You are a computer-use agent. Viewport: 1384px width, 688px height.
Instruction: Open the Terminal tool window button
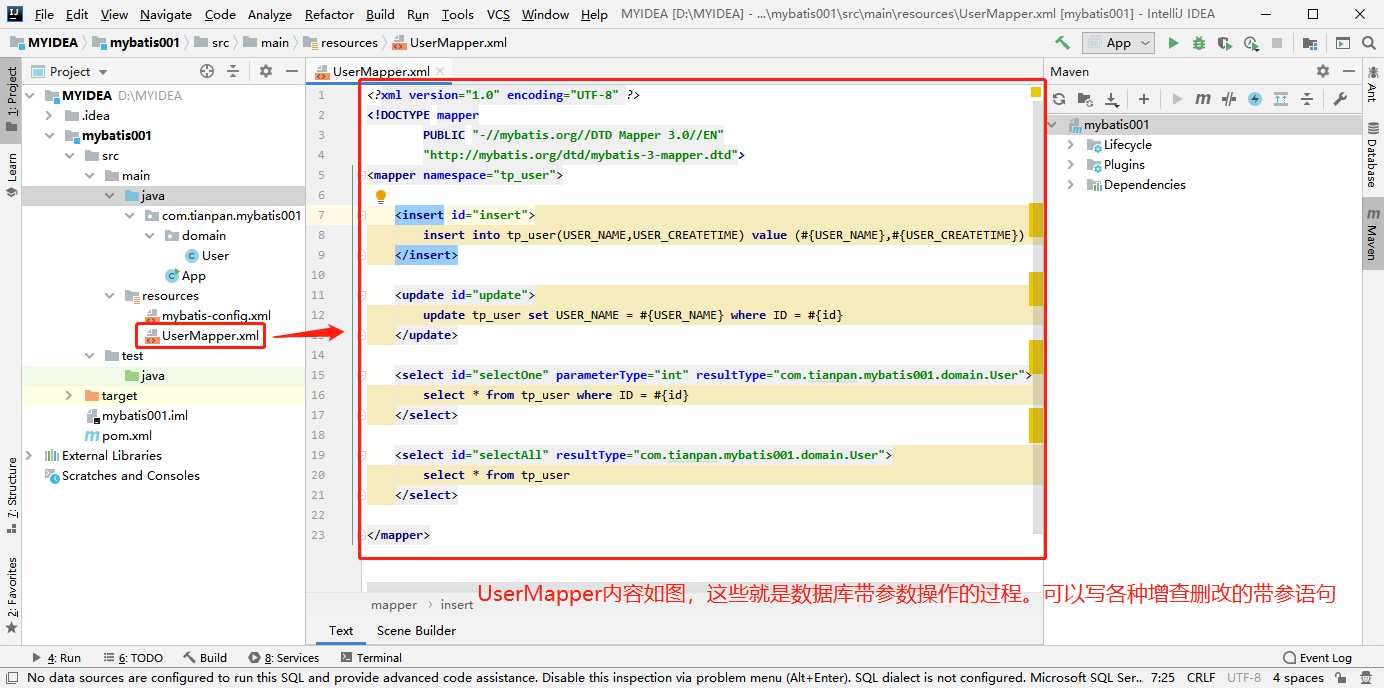pyautogui.click(x=371, y=658)
